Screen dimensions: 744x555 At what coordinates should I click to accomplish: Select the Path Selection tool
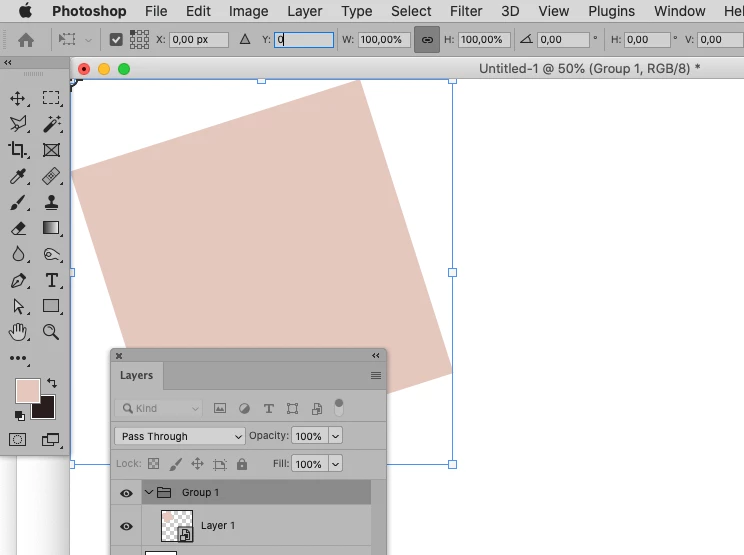click(18, 306)
